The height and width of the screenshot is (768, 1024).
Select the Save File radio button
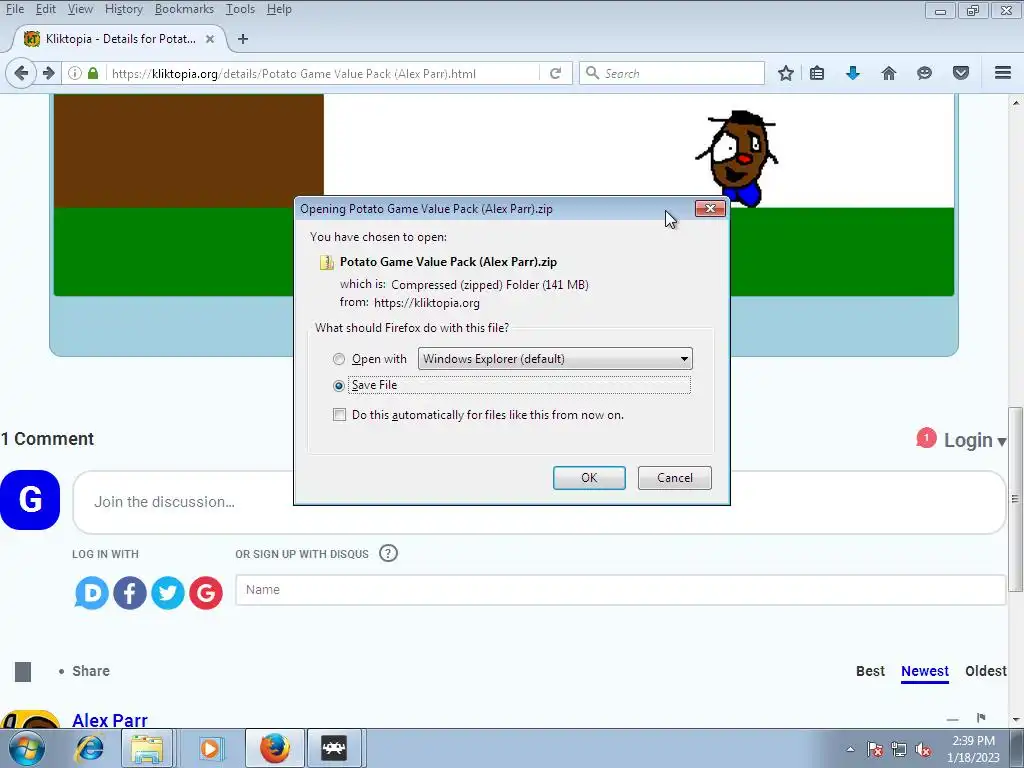(339, 385)
